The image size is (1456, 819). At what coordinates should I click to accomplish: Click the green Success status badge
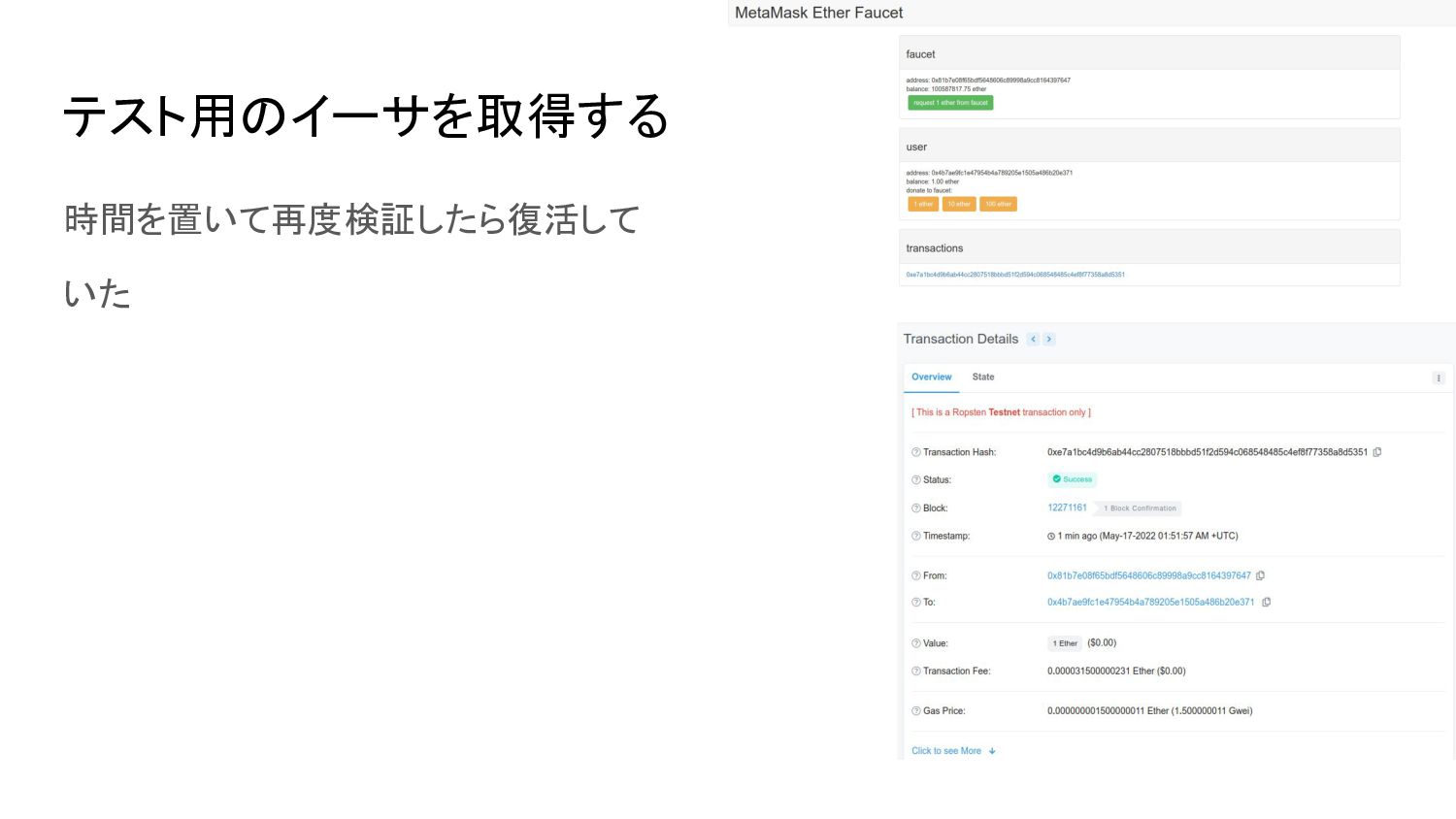[x=1073, y=479]
